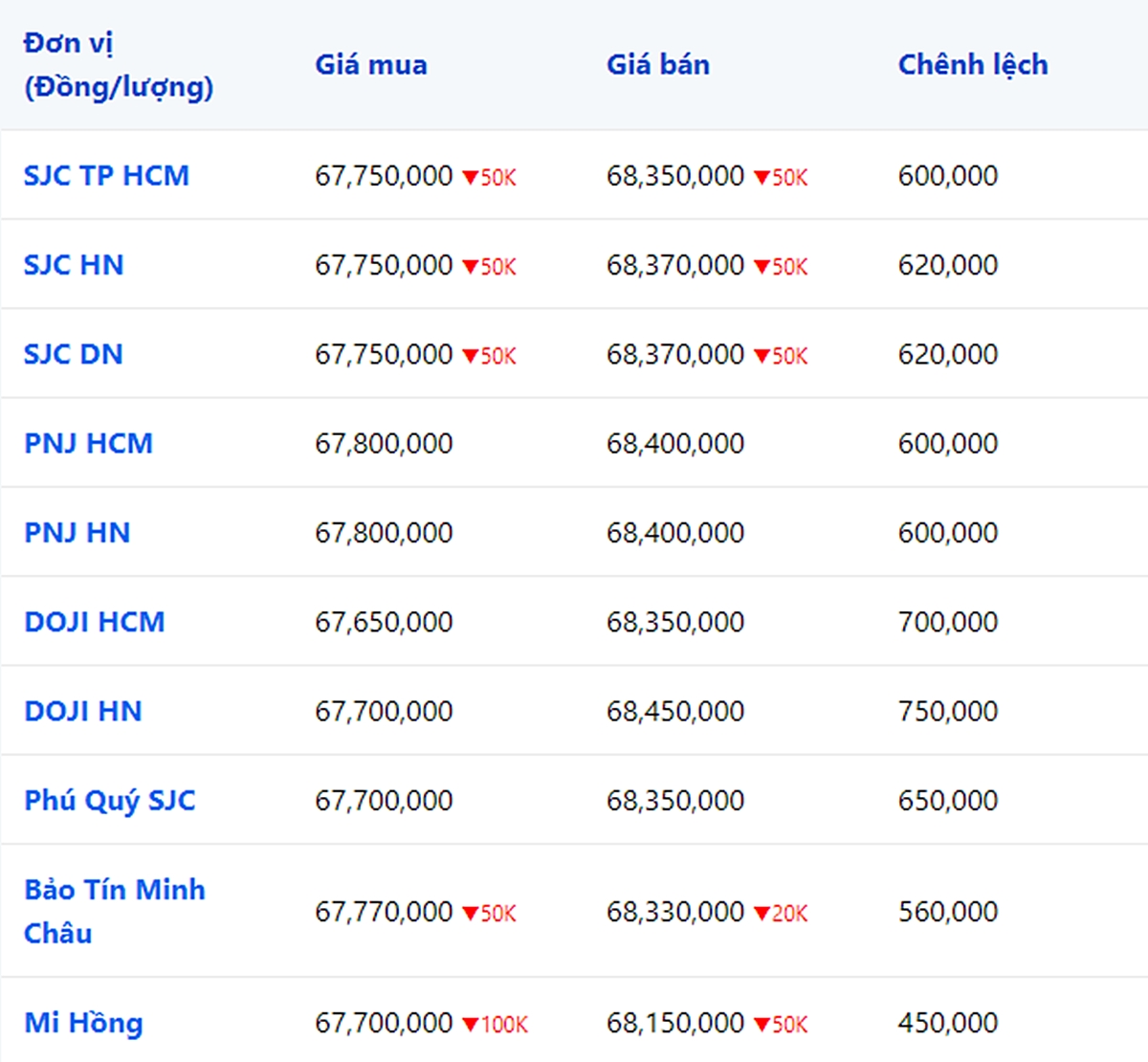The image size is (1148, 1062).
Task: Go to the Bảo Tín Minh Châu link
Action: pos(114,912)
